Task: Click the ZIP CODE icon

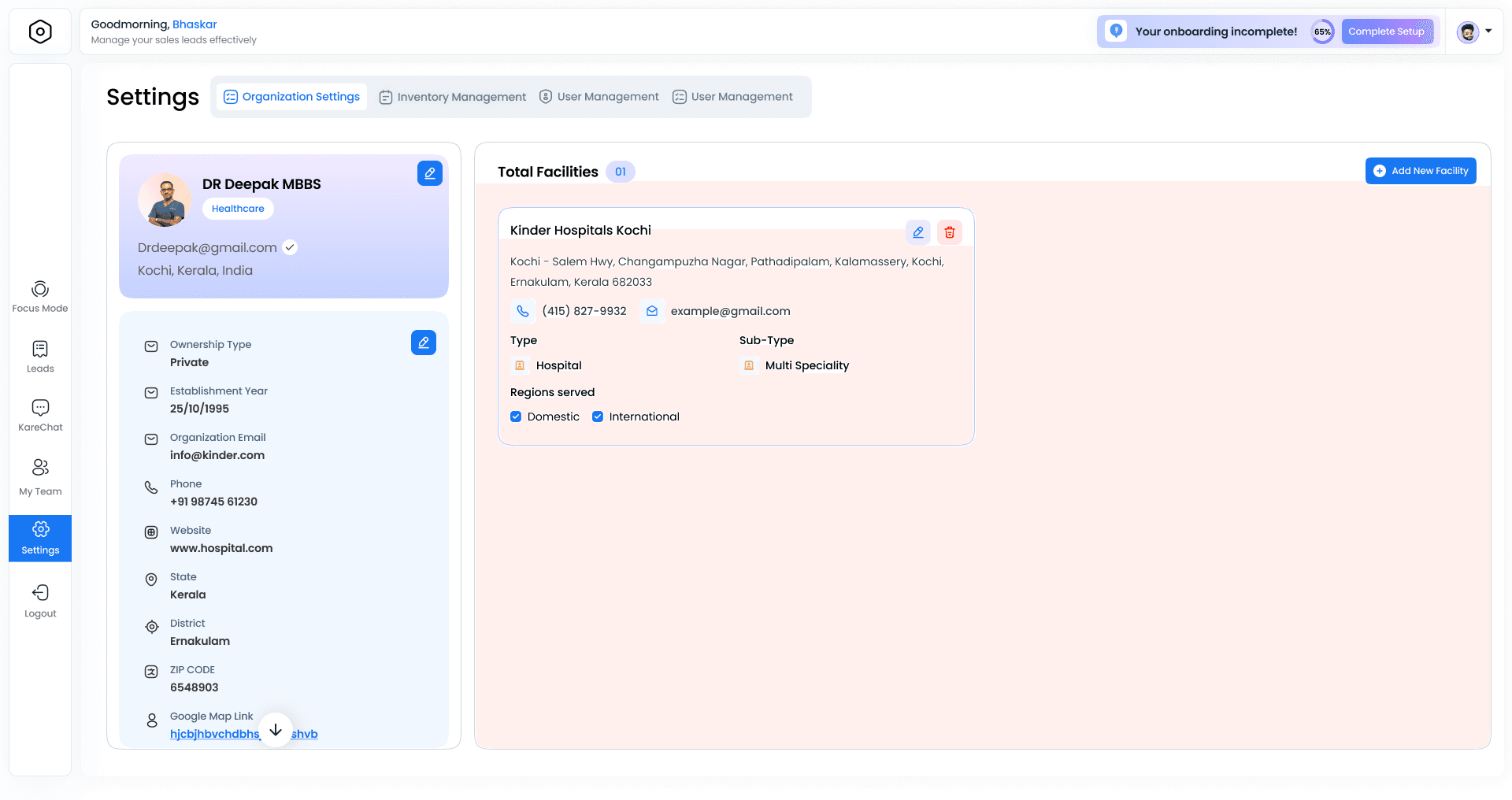Action: 151,672
